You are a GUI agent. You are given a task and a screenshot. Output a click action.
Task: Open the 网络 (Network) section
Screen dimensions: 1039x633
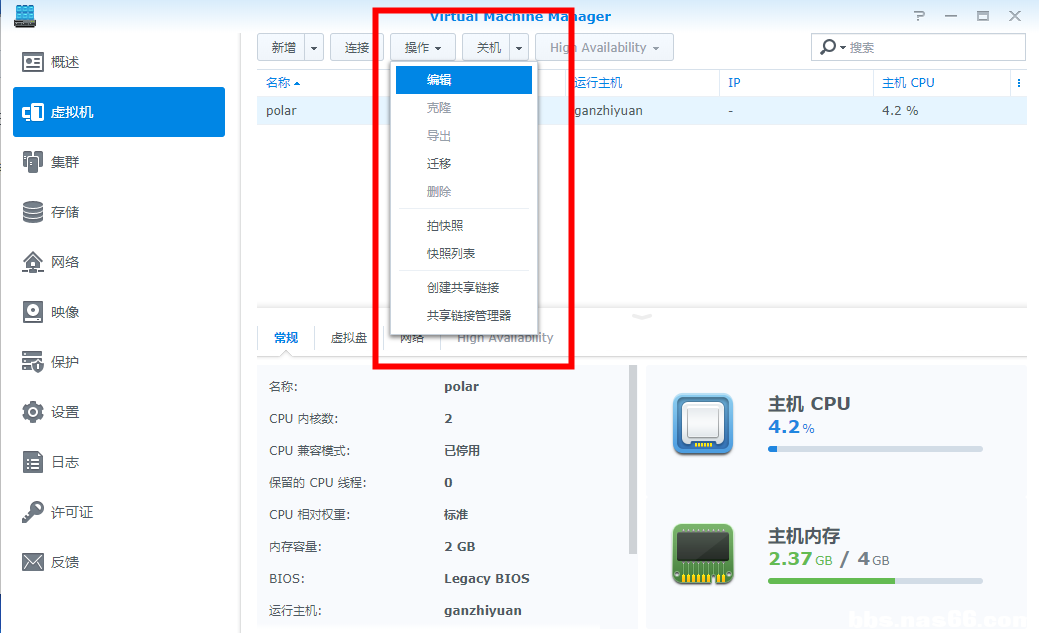coord(55,261)
